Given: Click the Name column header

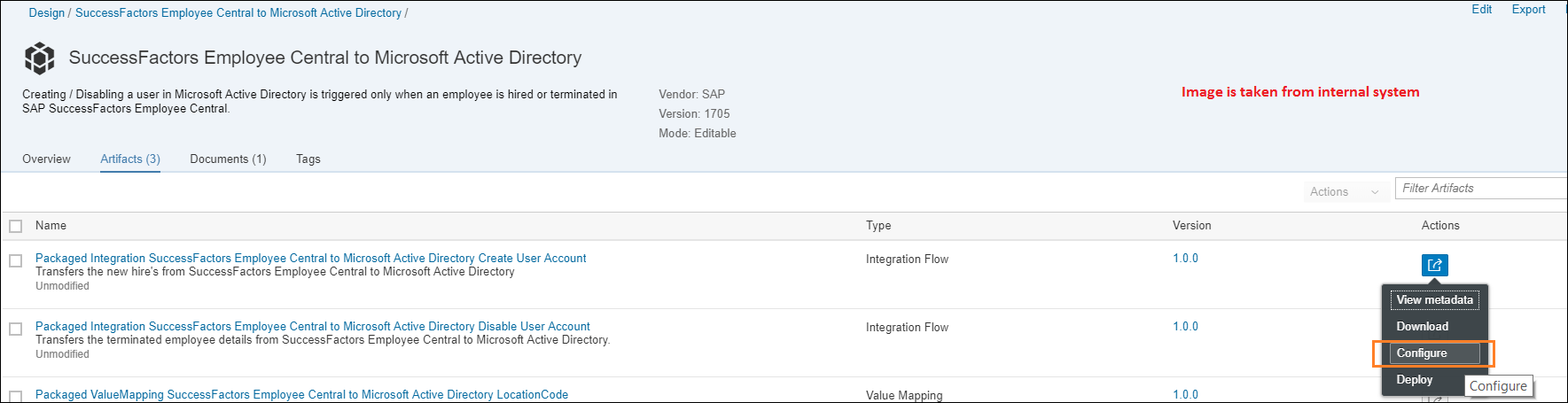Looking at the screenshot, I should pos(51,226).
